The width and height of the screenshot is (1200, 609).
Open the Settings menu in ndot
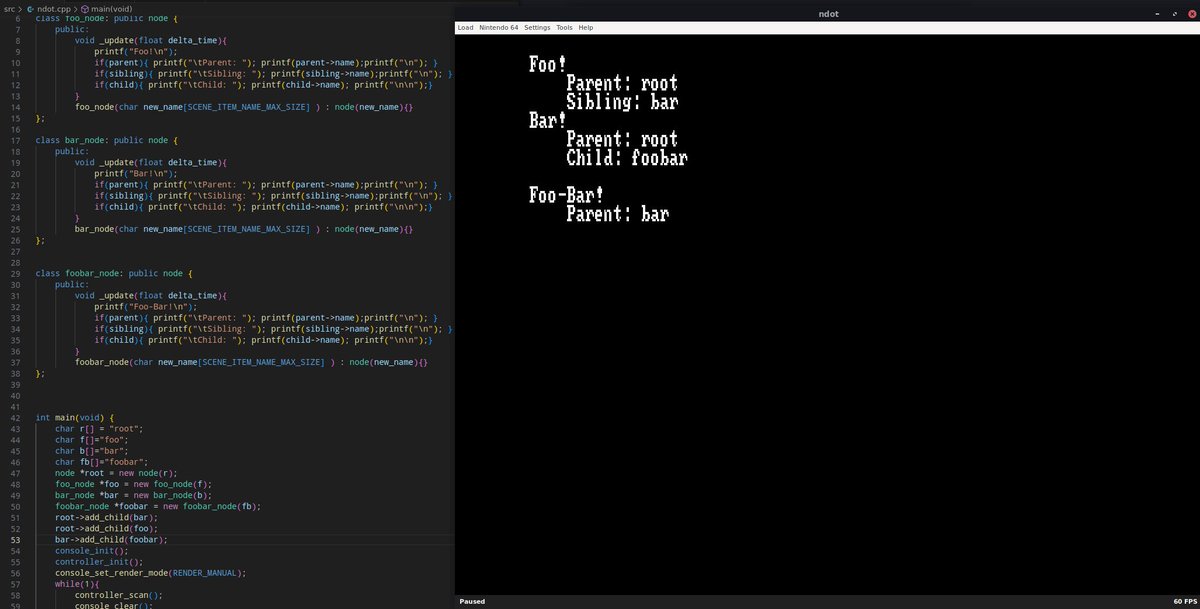(537, 28)
